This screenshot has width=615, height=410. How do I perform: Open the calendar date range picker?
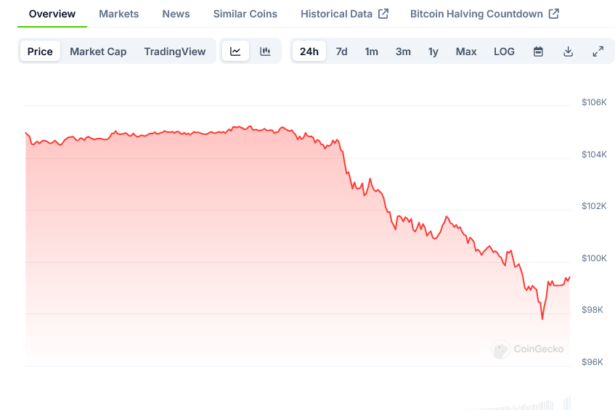[x=538, y=51]
